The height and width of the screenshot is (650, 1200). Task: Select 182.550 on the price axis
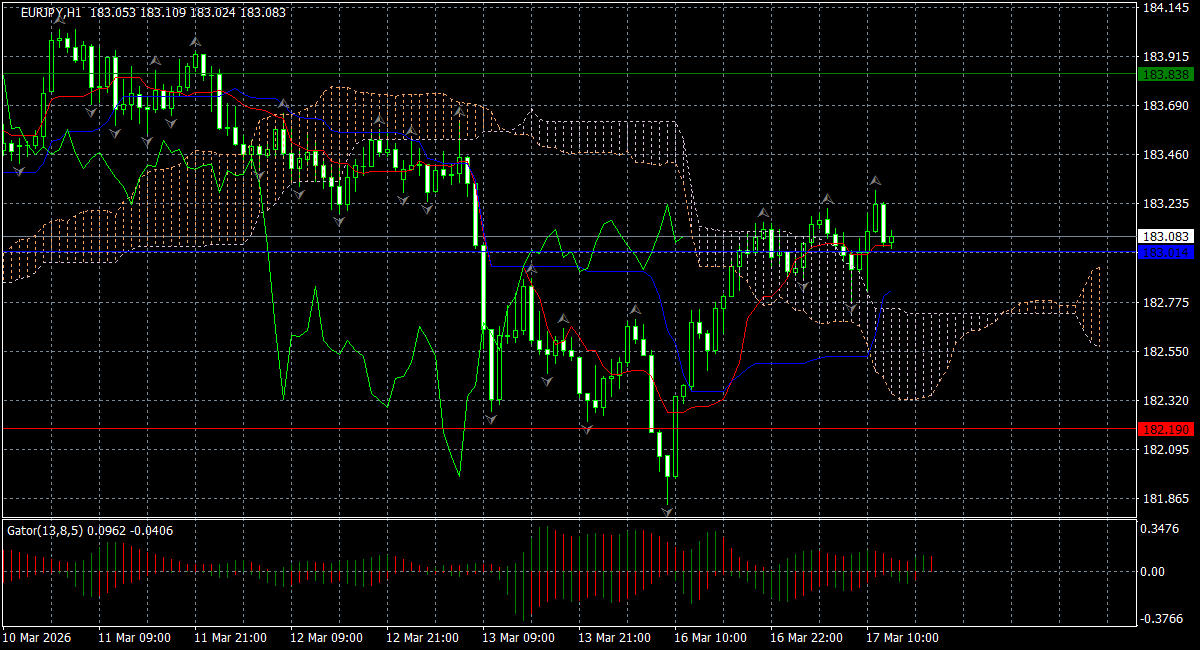(x=1165, y=352)
